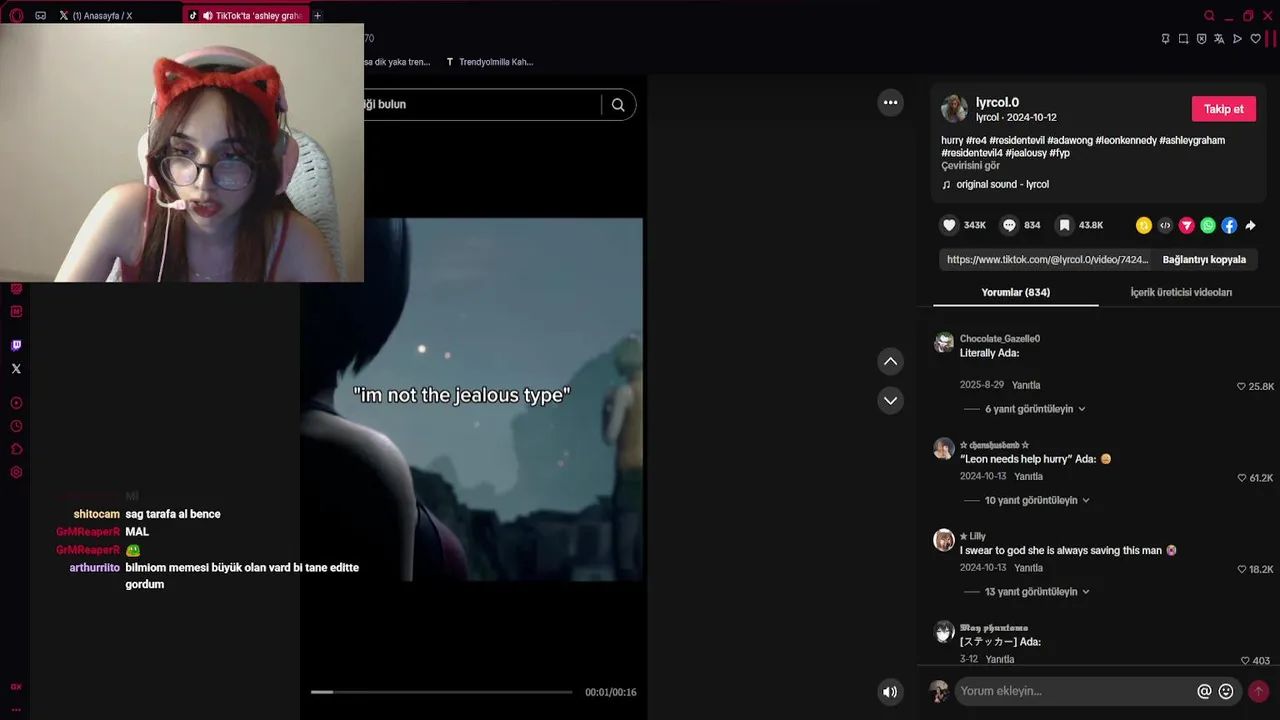
Task: Send to friends via the red paper plane icon
Action: 1187,225
